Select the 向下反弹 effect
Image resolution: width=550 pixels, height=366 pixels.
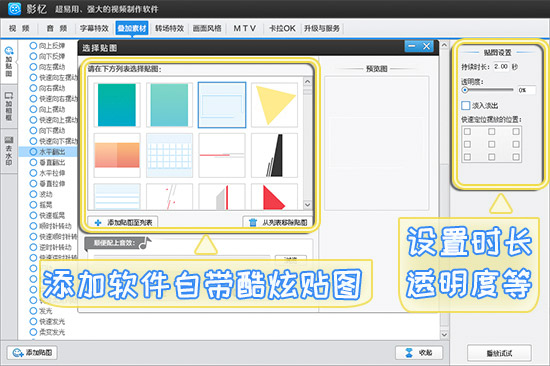point(48,56)
